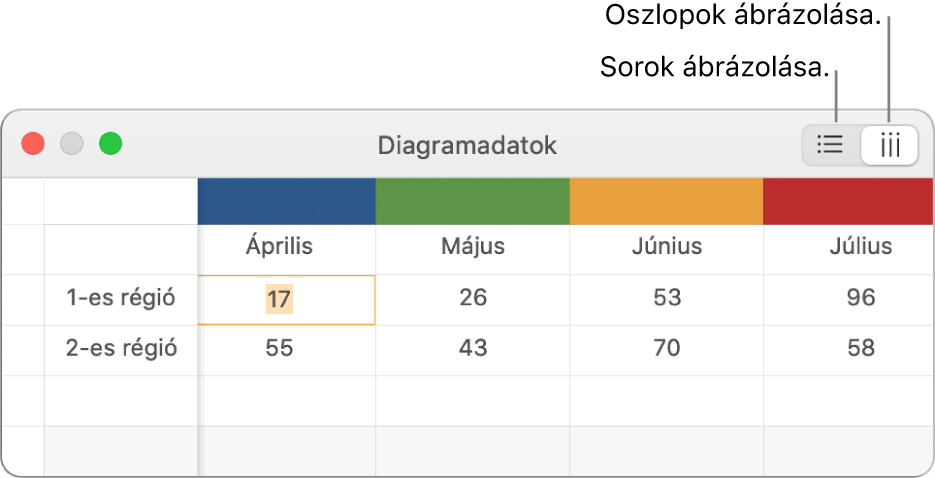Click the green Május color swatch
Screen dimensions: 935x478
pos(472,201)
